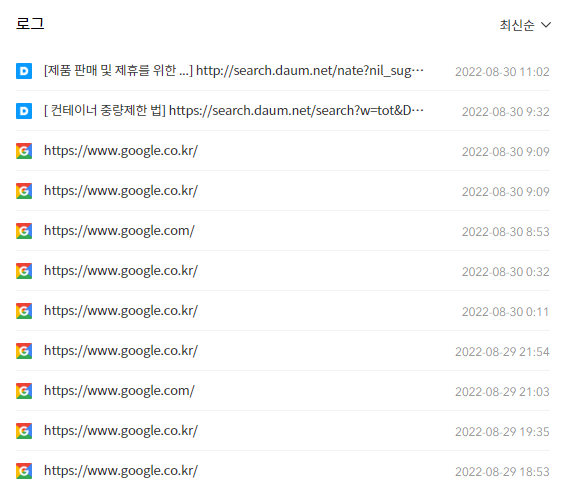Image resolution: width=572 pixels, height=488 pixels.
Task: Click the timestamp 2022-08-30 9:32
Action: tap(506, 112)
